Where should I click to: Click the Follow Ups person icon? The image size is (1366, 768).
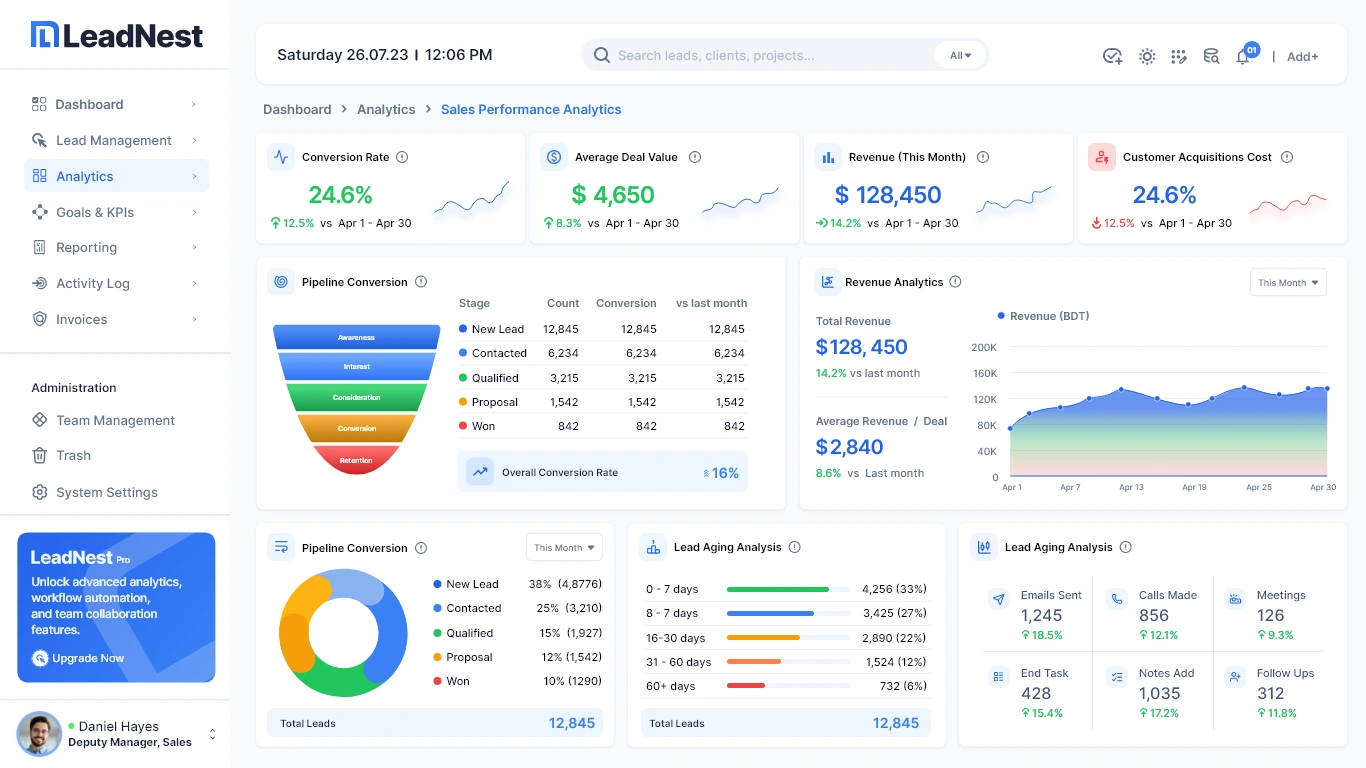[1235, 677]
